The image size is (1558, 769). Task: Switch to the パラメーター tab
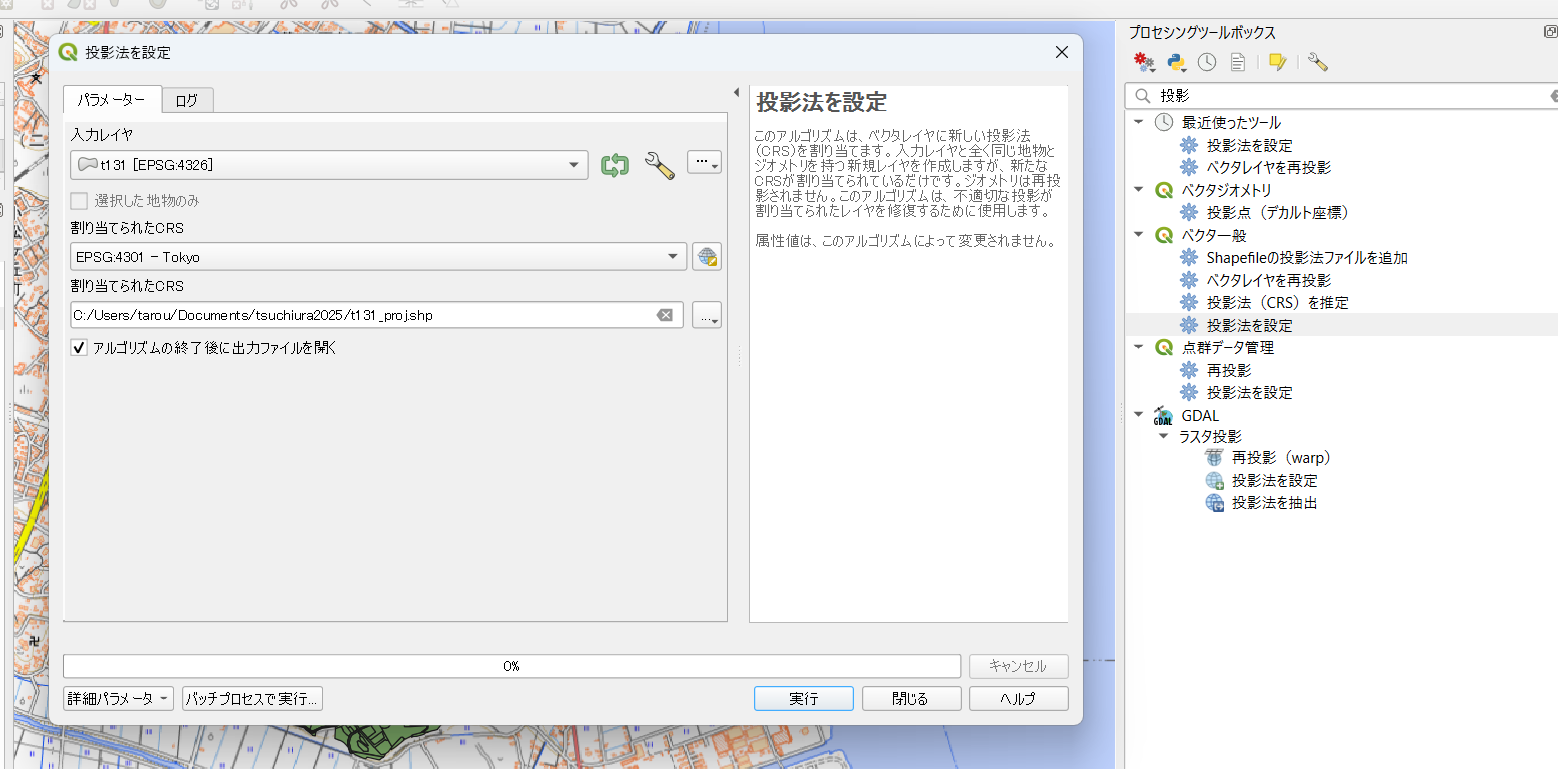click(112, 100)
